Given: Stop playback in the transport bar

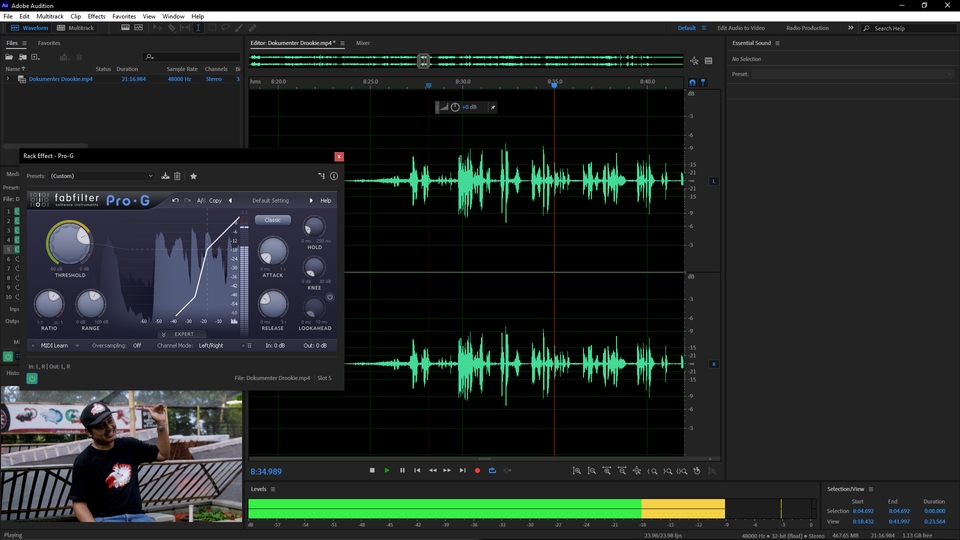Looking at the screenshot, I should [x=372, y=470].
